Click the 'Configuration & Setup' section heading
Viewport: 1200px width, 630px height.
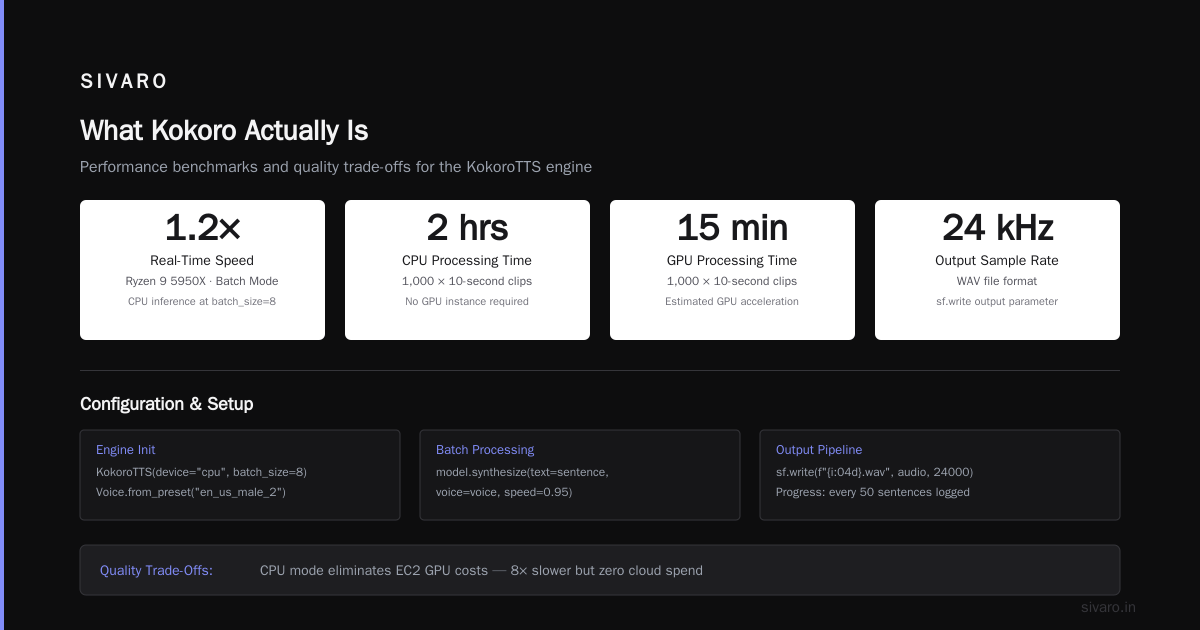pos(166,404)
